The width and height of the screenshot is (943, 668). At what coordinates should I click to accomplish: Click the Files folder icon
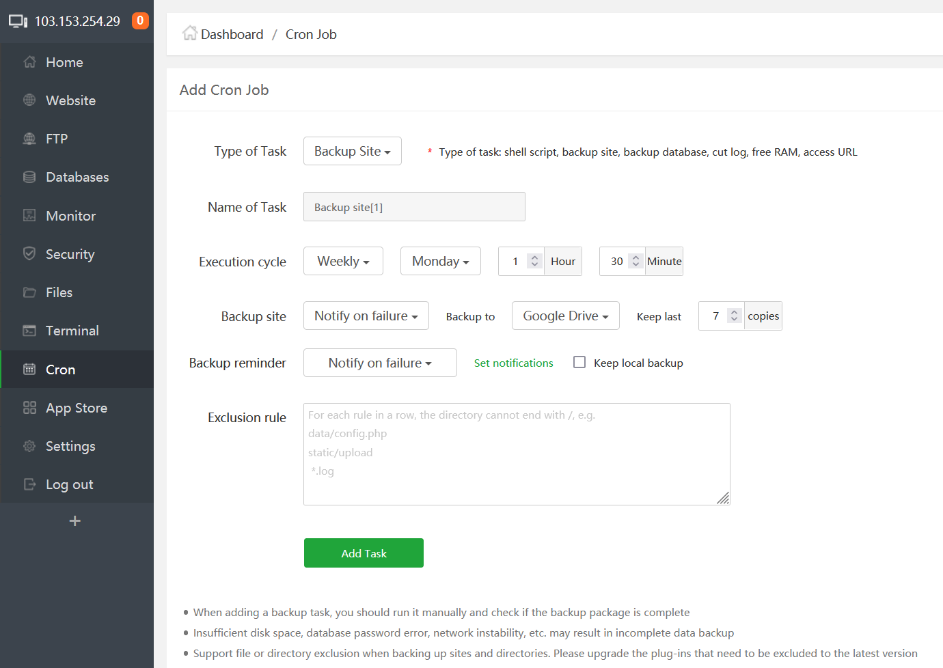coord(29,293)
